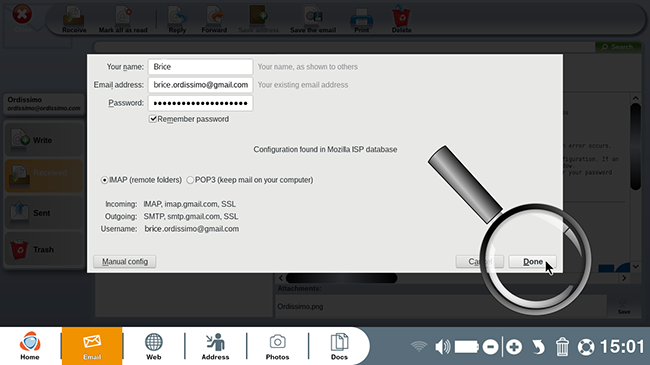Select POP3 (keep mail on computer) option

point(190,180)
